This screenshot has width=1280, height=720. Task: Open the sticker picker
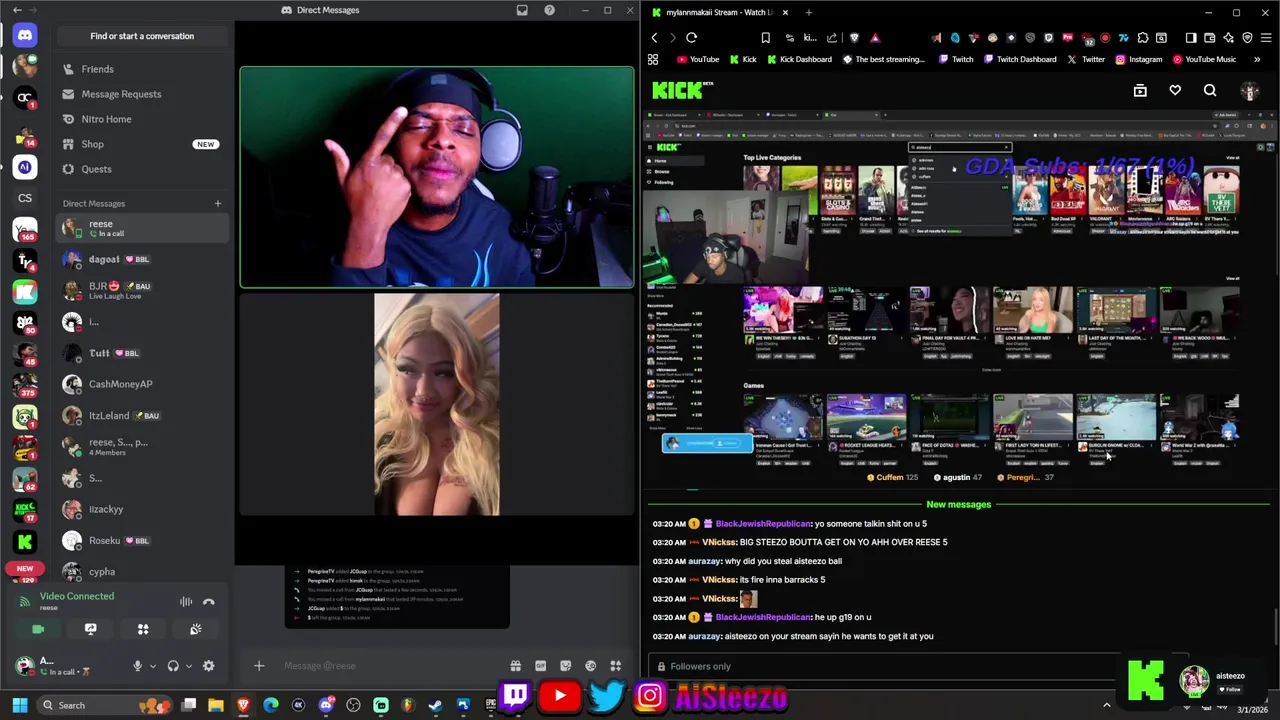(x=566, y=666)
